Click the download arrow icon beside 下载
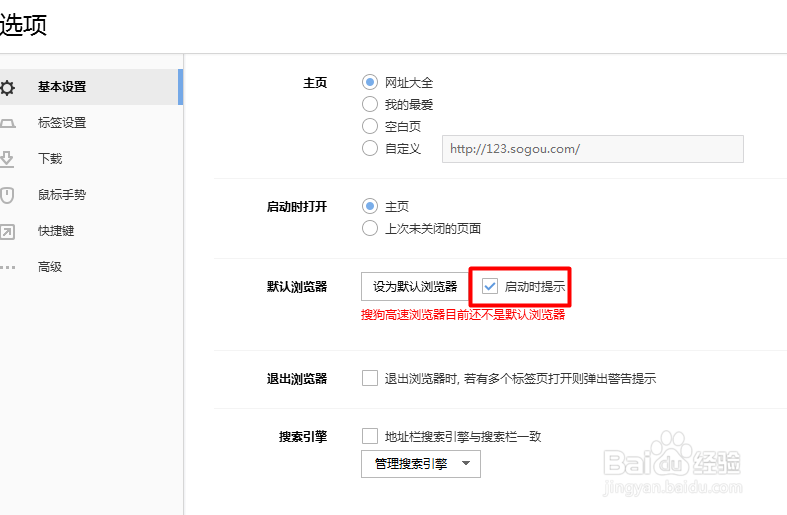The image size is (787, 515). click(7, 159)
